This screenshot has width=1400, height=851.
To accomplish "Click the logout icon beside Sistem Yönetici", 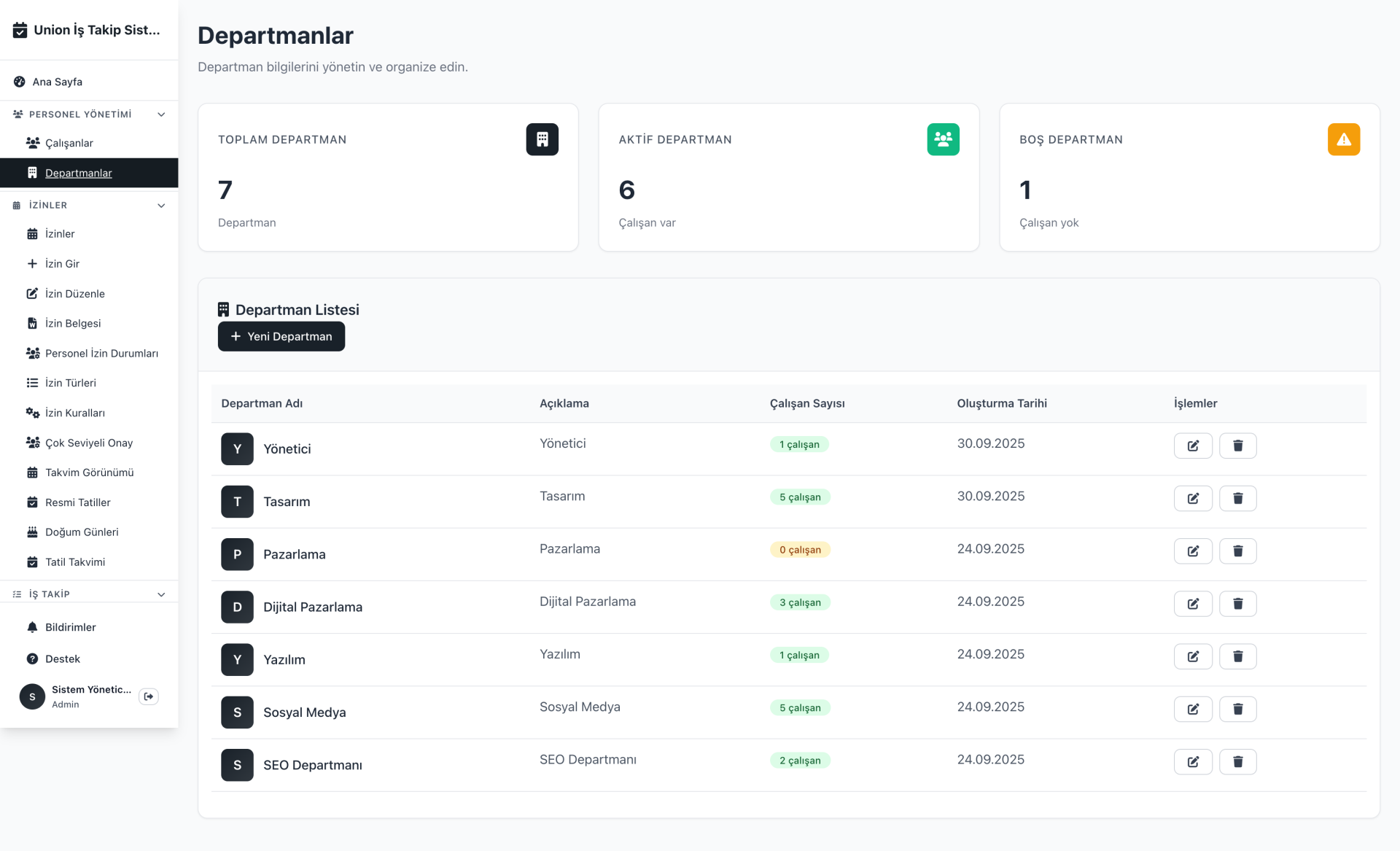I will 149,696.
